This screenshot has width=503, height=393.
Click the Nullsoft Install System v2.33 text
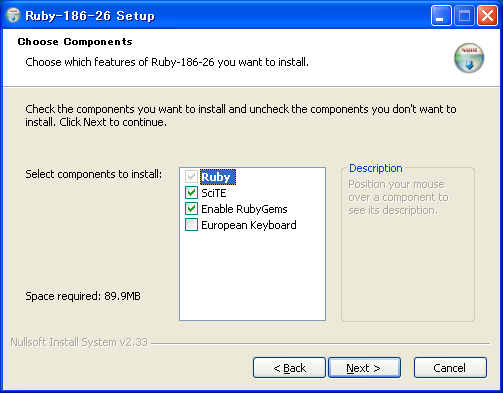click(79, 342)
